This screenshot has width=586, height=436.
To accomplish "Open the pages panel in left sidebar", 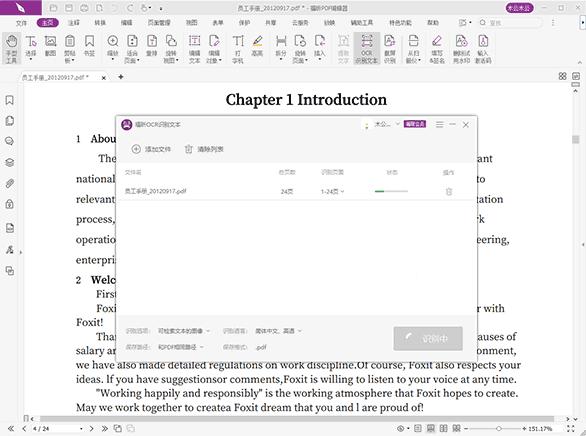I will click(x=10, y=121).
